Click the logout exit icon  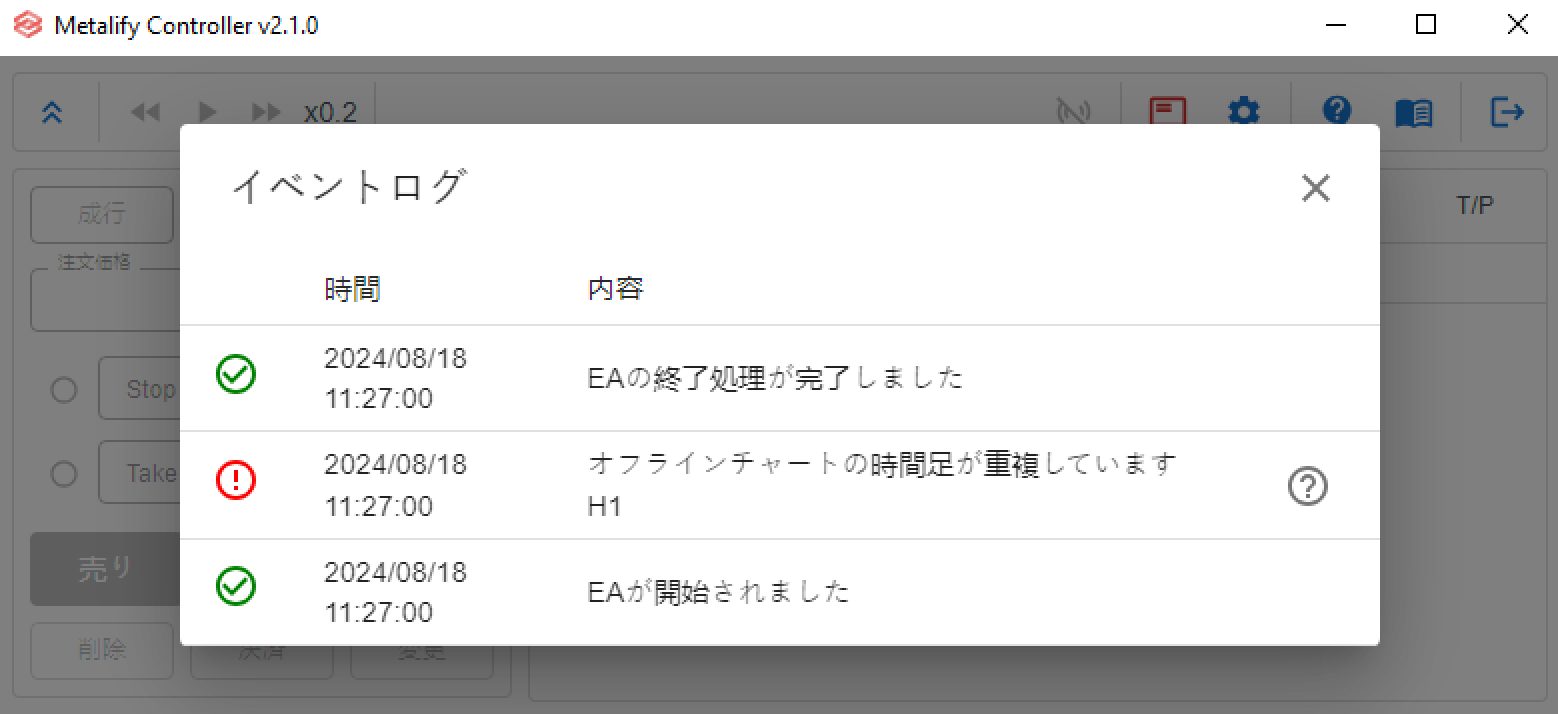(1507, 112)
